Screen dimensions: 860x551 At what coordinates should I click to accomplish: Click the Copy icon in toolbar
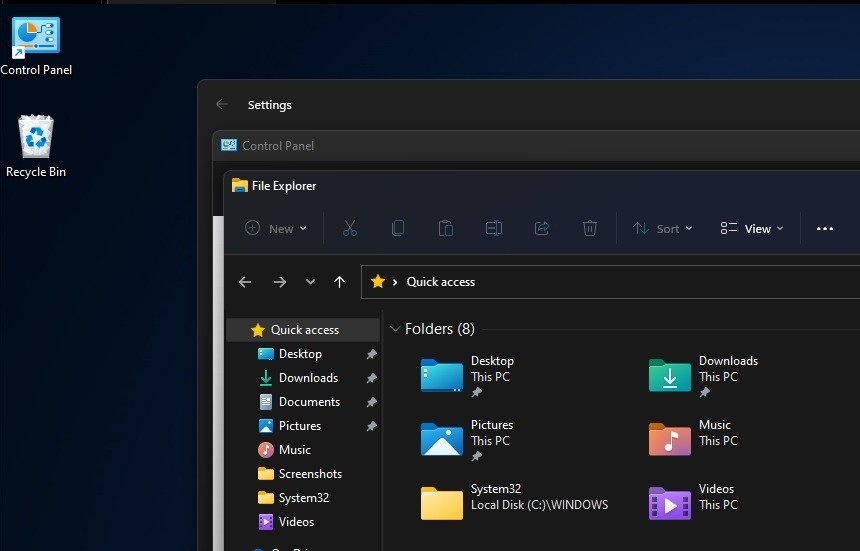click(397, 228)
